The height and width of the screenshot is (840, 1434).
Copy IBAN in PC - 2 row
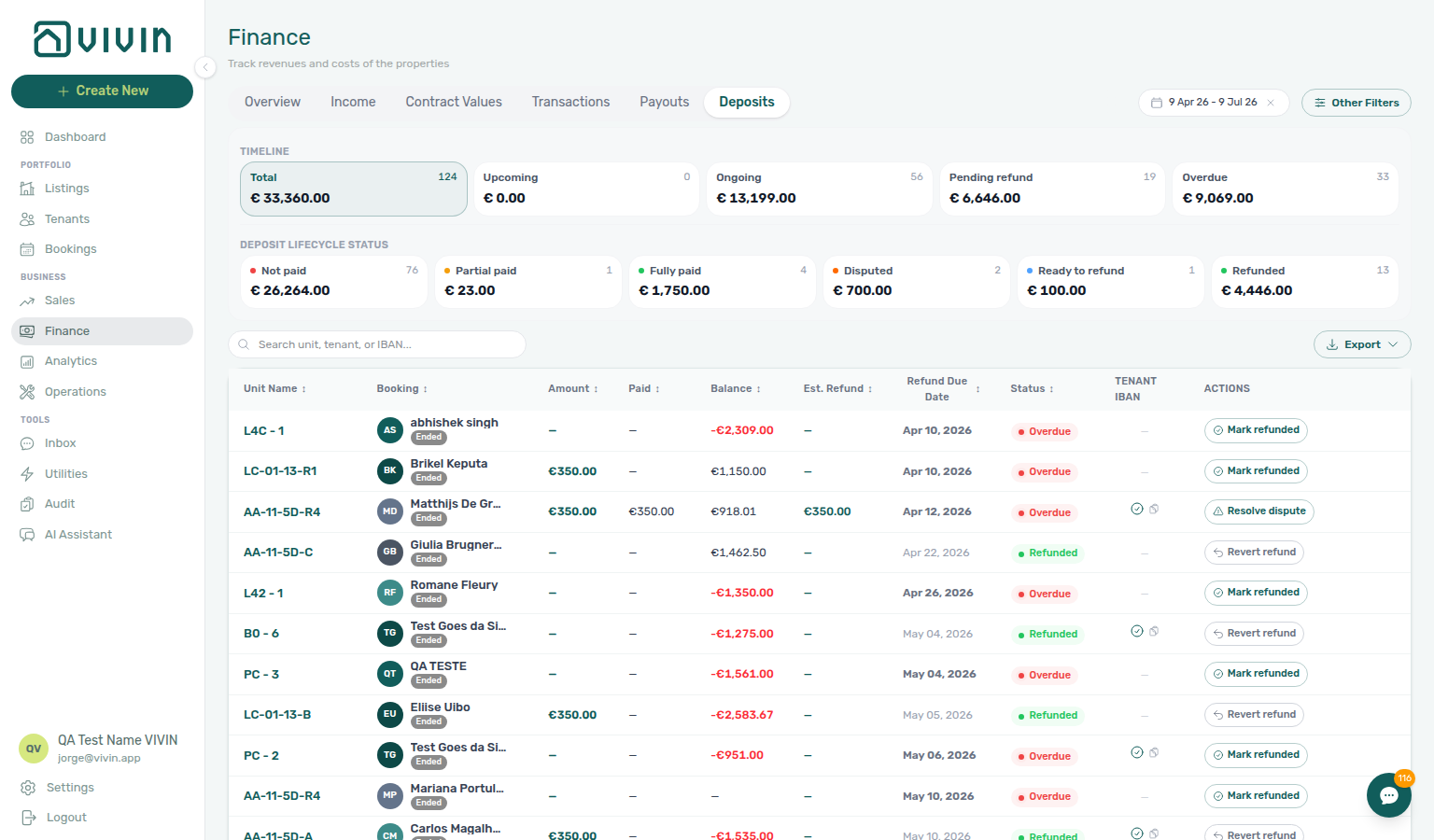point(1154,753)
